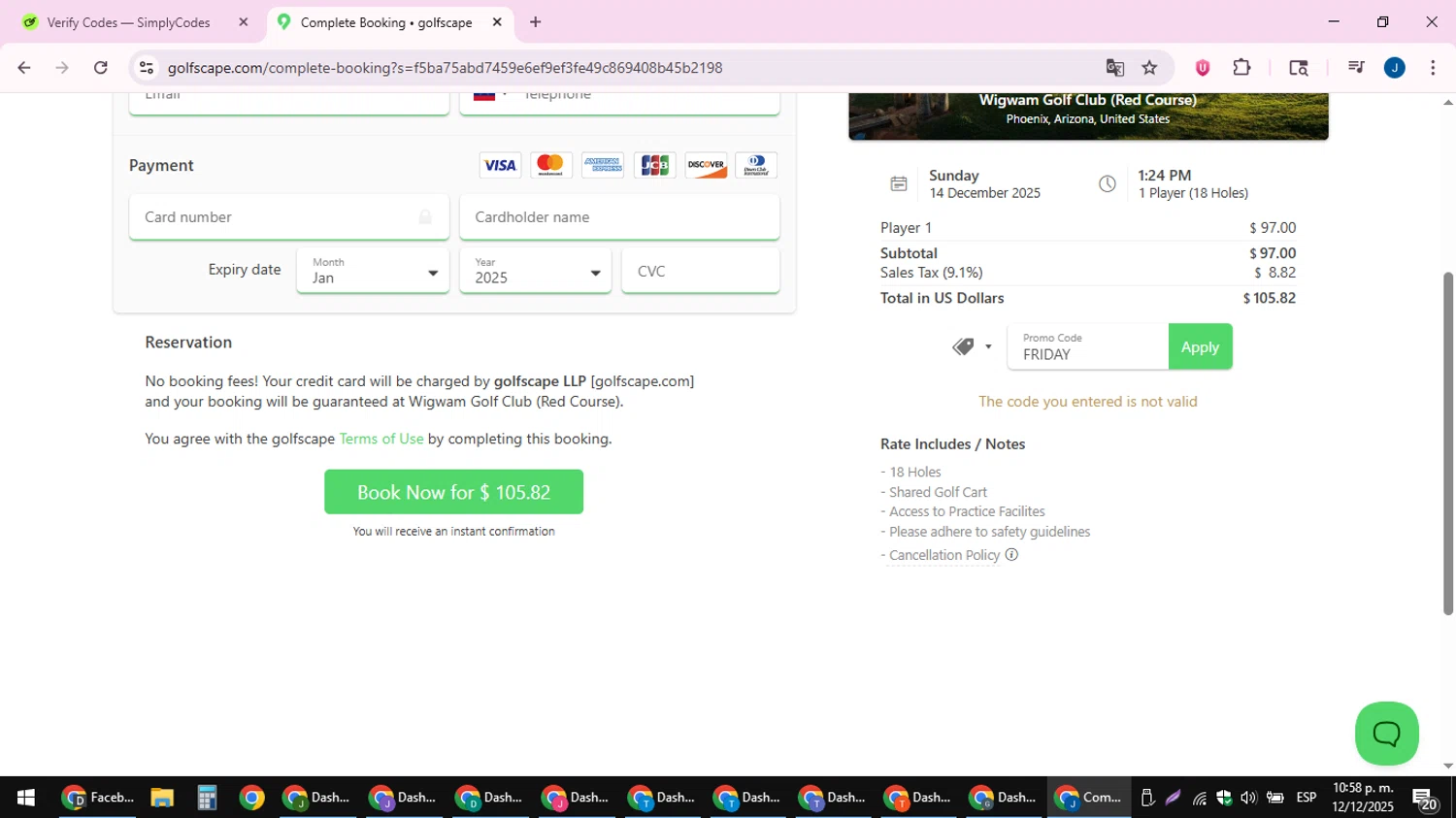Click the Discover card logo

click(x=706, y=165)
